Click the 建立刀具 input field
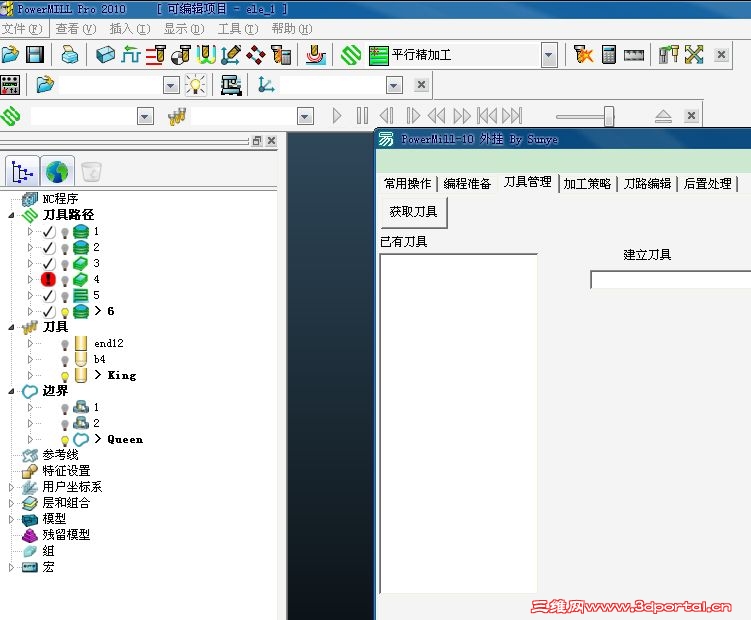The width and height of the screenshot is (751, 620). (671, 279)
